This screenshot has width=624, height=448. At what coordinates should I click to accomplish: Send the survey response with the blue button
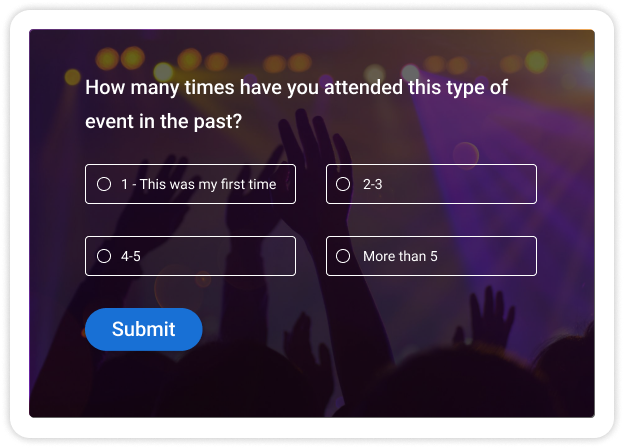tap(144, 329)
